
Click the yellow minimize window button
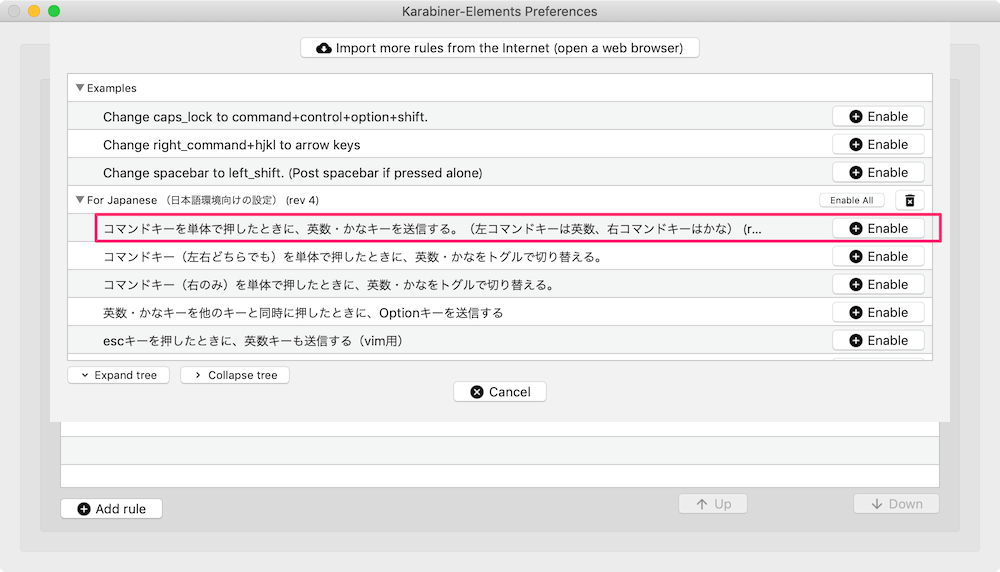coord(34,11)
